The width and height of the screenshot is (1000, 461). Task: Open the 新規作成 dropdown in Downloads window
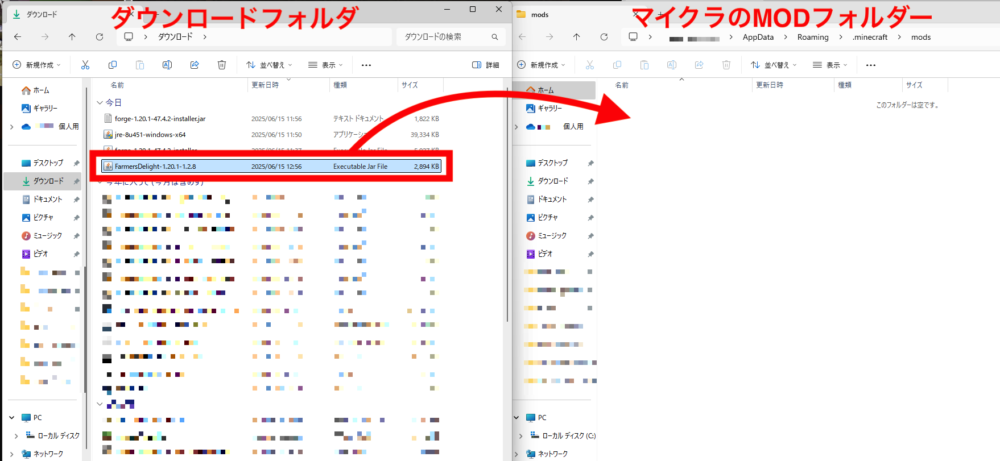(x=36, y=65)
